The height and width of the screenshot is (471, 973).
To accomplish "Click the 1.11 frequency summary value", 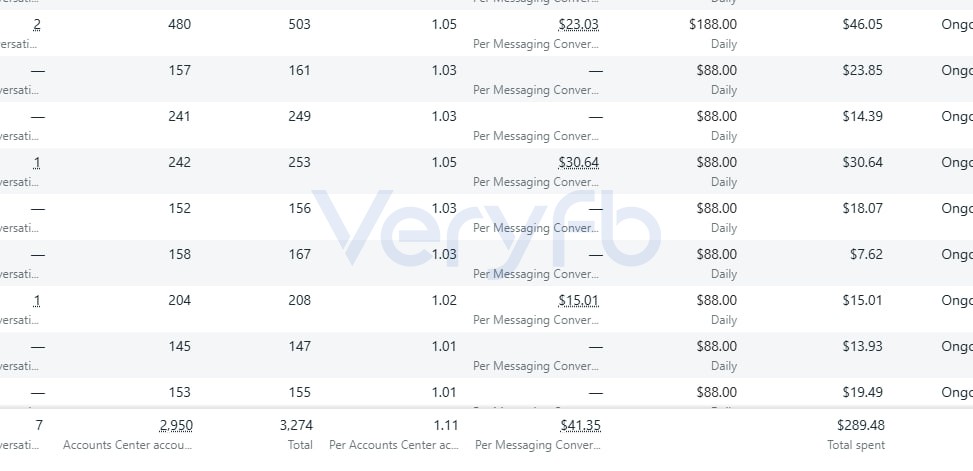I will [446, 426].
